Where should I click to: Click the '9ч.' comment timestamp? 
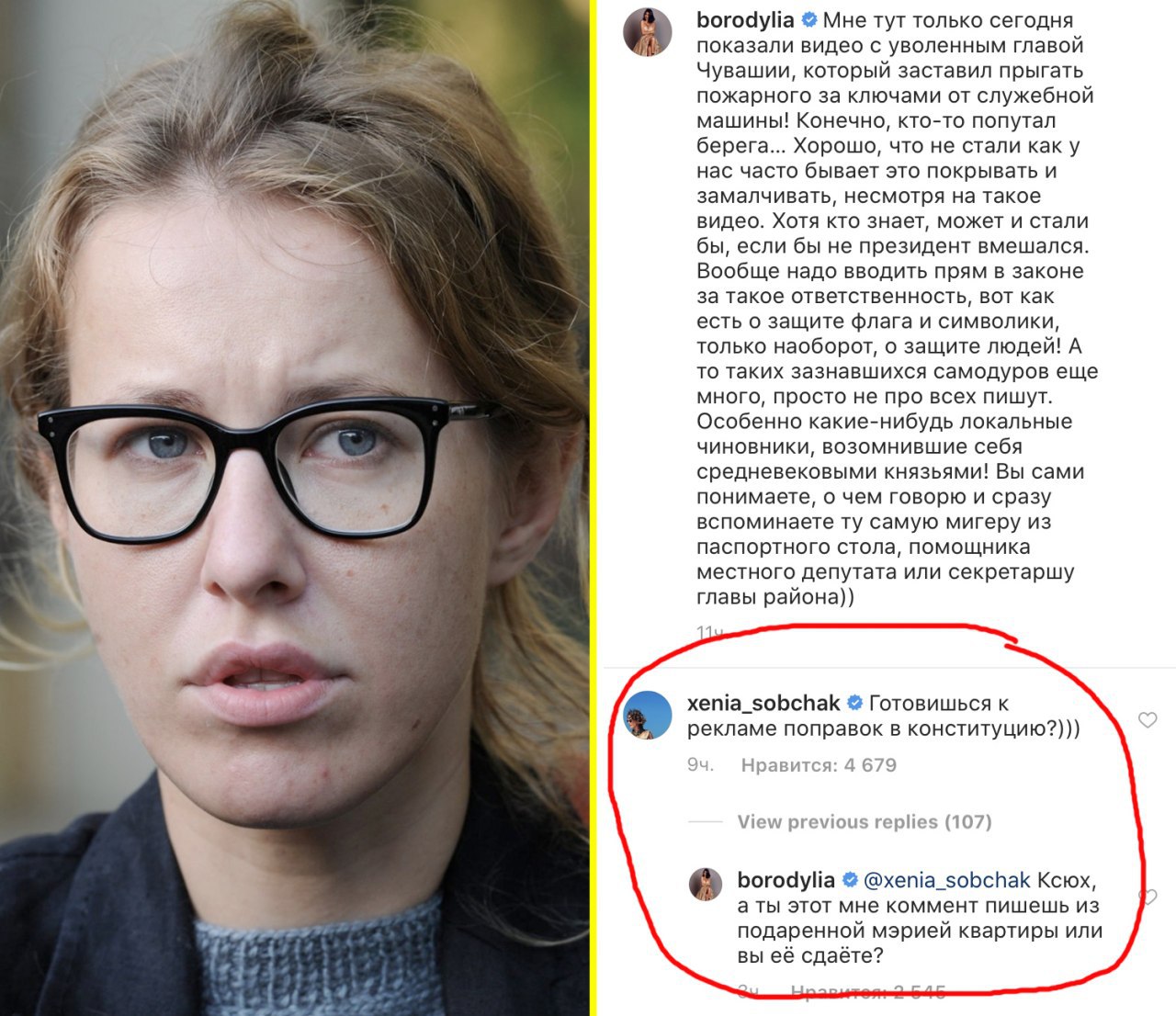pos(700,764)
